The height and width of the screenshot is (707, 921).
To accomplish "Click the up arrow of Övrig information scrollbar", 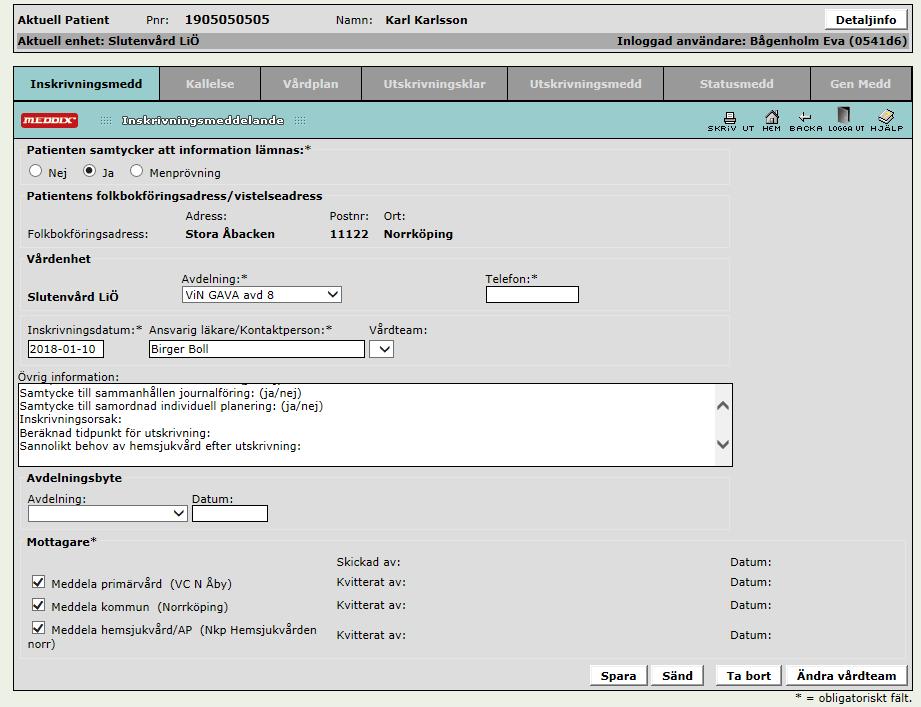I will click(723, 406).
